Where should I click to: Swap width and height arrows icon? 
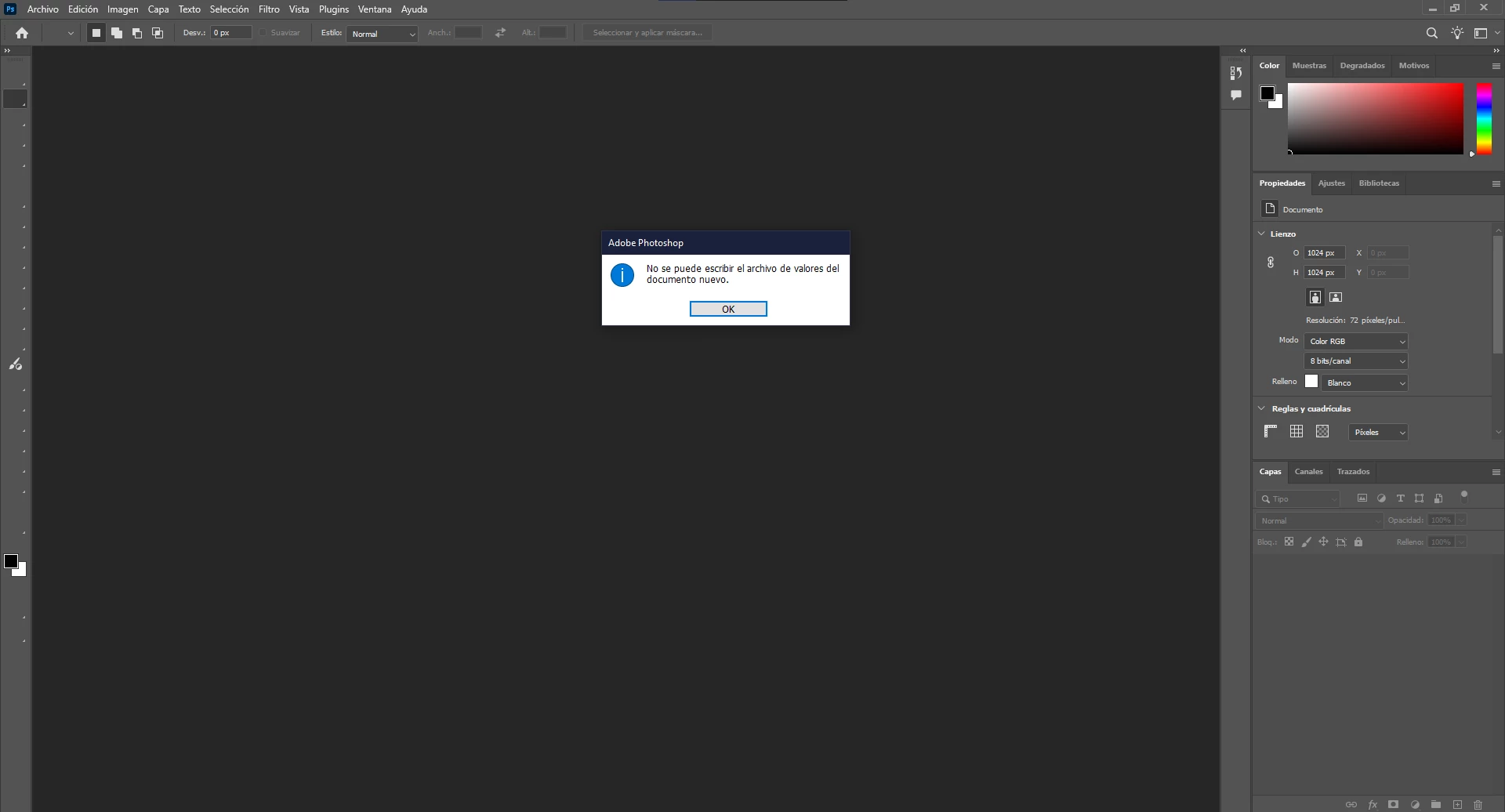(x=500, y=33)
